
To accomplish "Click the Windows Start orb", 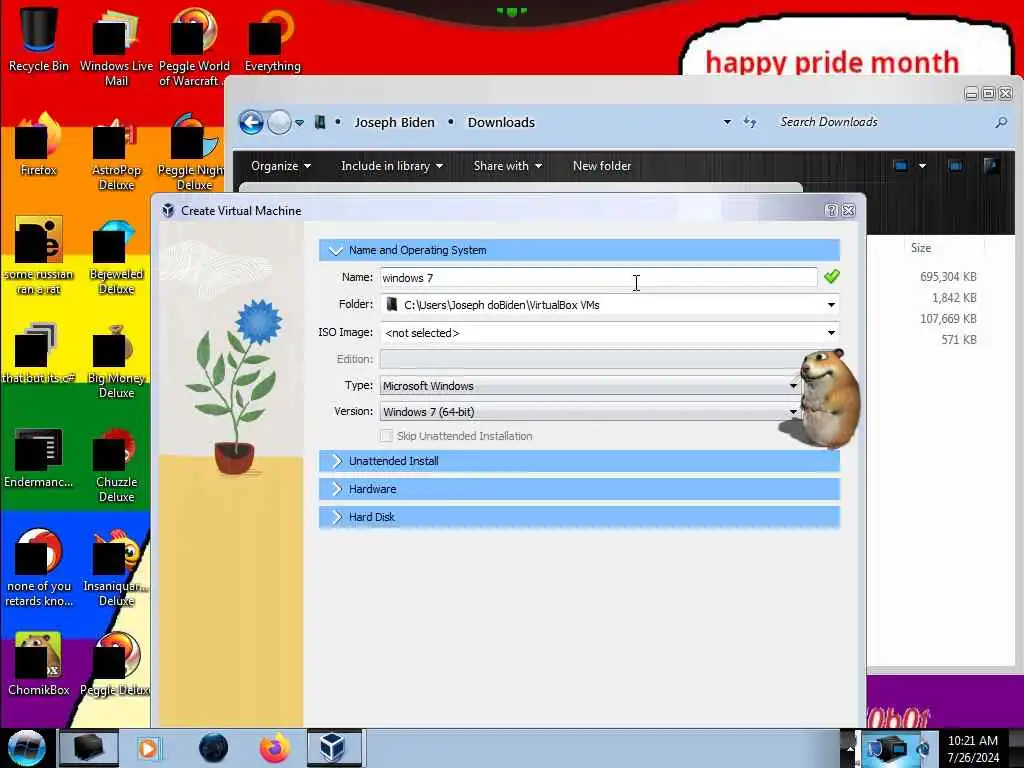I will [x=26, y=748].
